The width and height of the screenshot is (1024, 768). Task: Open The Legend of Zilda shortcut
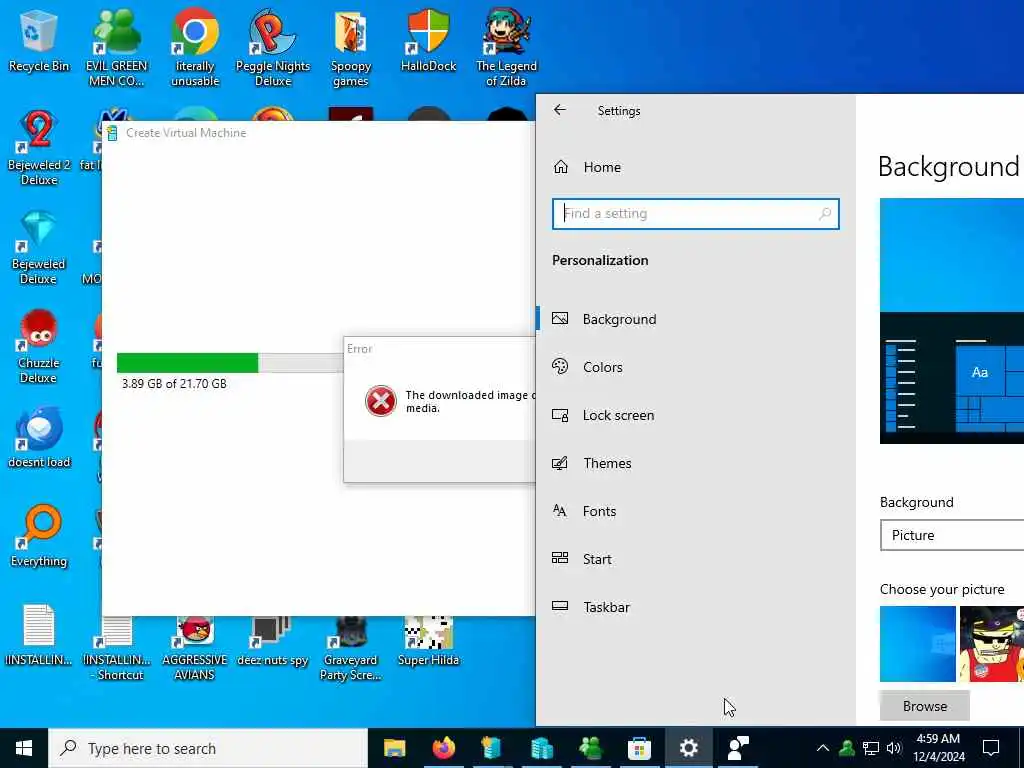point(506,47)
